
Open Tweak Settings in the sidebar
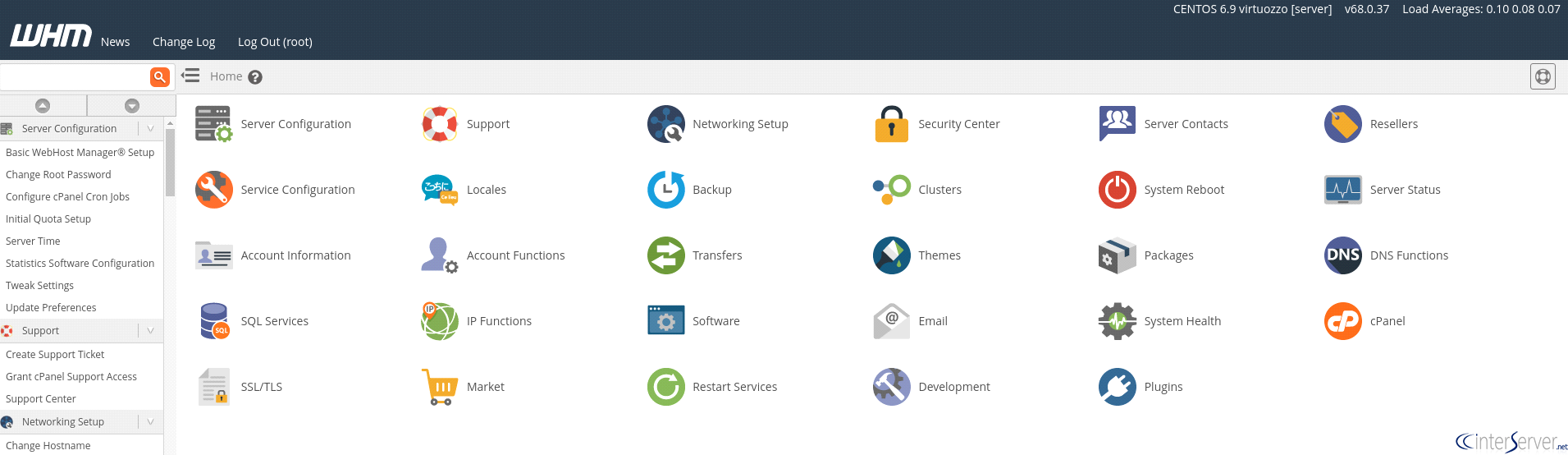(x=39, y=286)
